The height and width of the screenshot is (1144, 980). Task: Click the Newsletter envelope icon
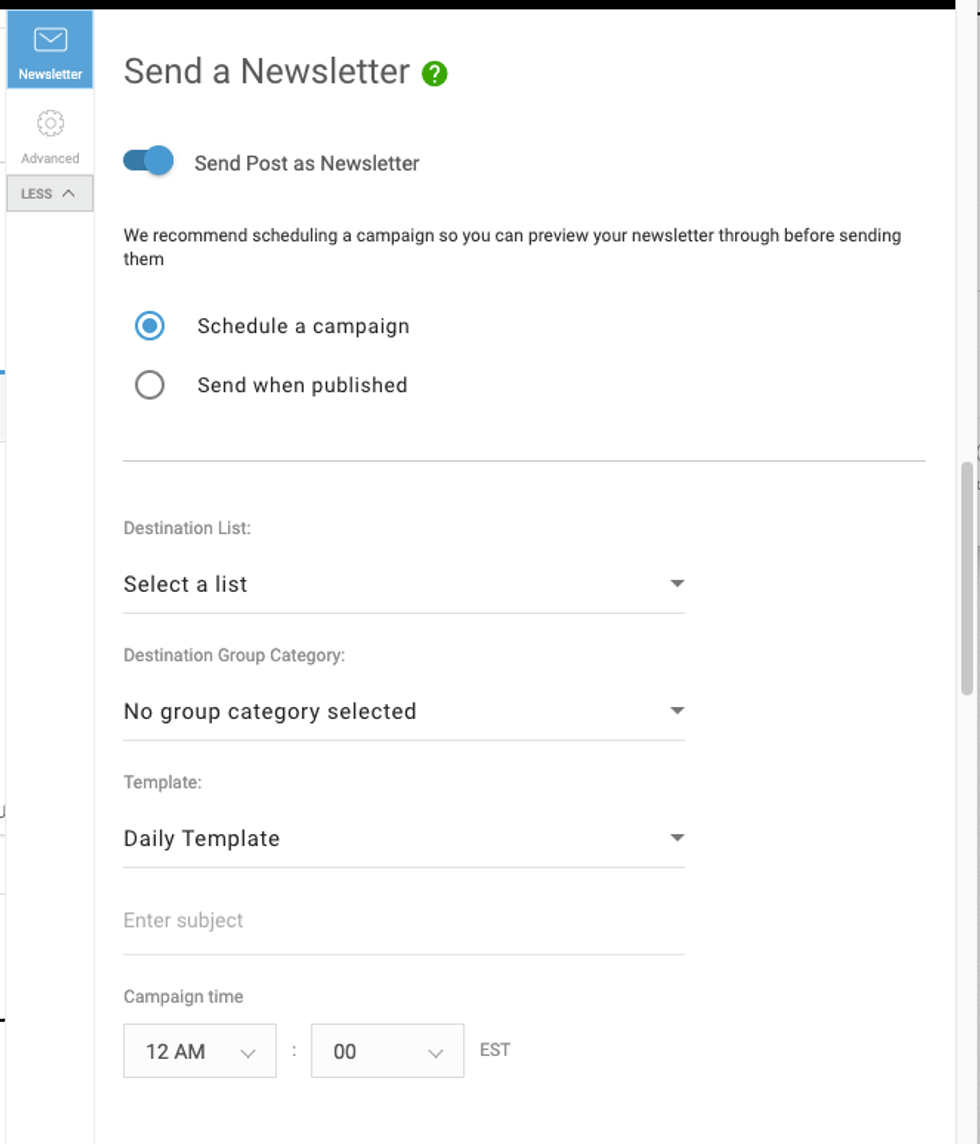tap(50, 40)
